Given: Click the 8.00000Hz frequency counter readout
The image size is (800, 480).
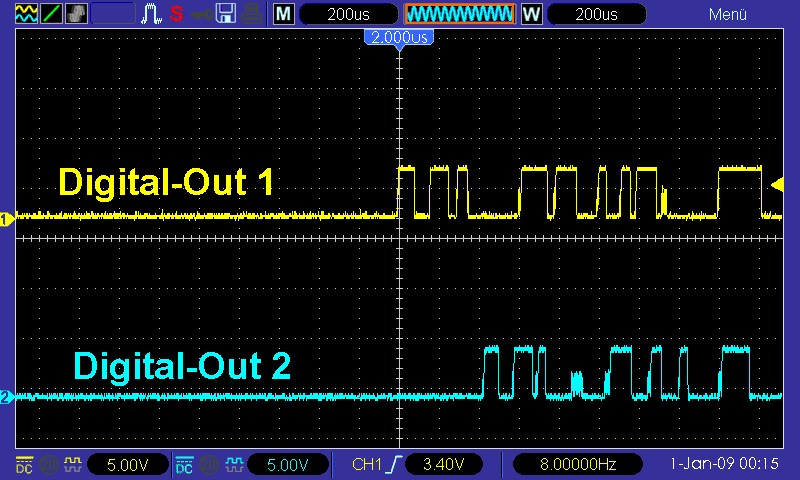Looking at the screenshot, I should tap(578, 465).
